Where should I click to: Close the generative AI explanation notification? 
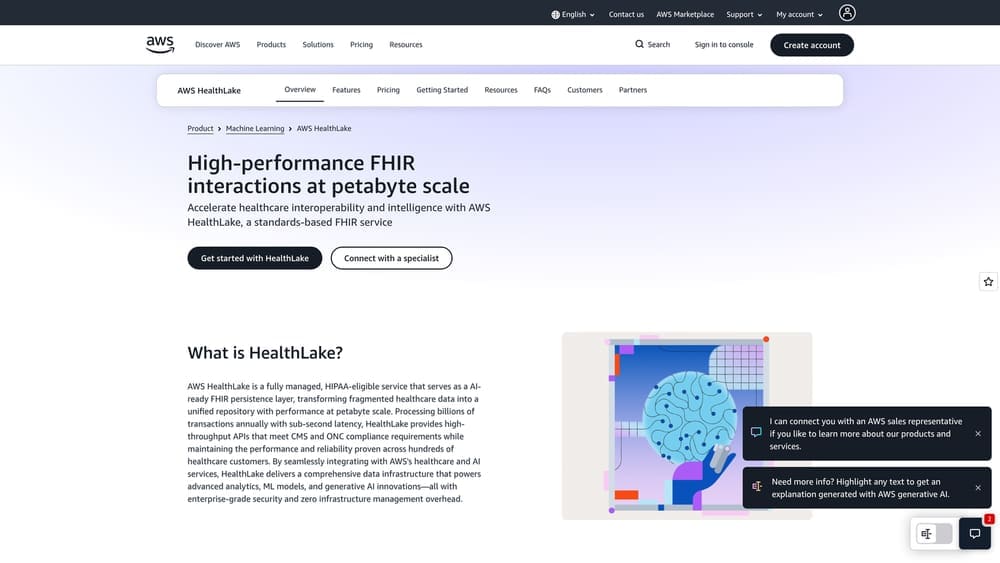click(978, 488)
